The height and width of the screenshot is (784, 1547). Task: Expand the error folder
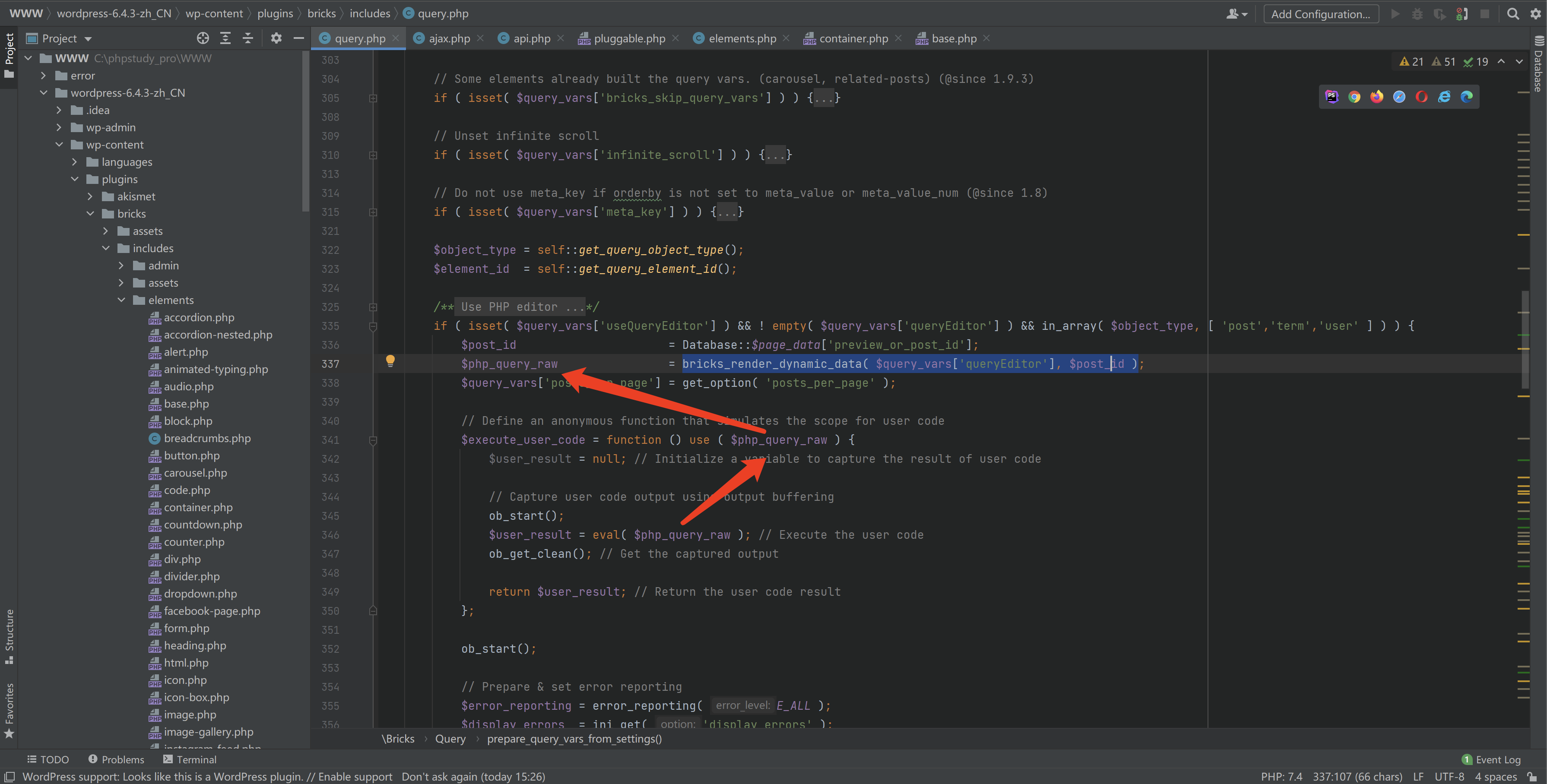43,76
